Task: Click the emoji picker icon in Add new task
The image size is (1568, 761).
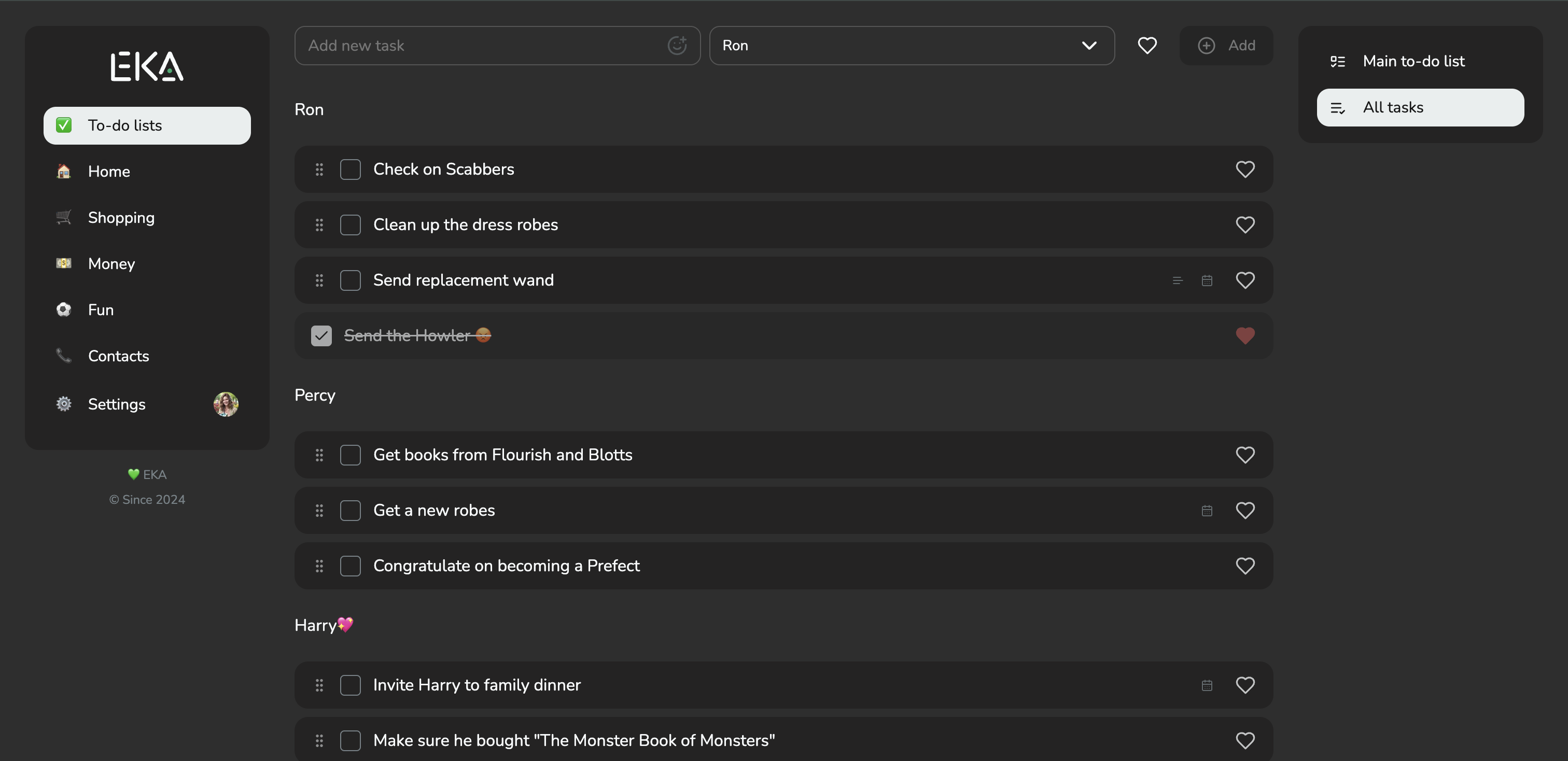Action: 677,45
